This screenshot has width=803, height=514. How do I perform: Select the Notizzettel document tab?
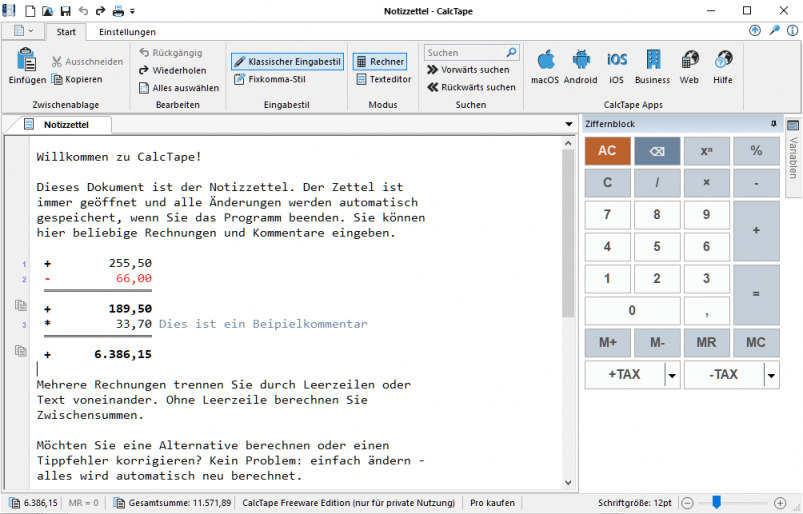click(x=67, y=125)
